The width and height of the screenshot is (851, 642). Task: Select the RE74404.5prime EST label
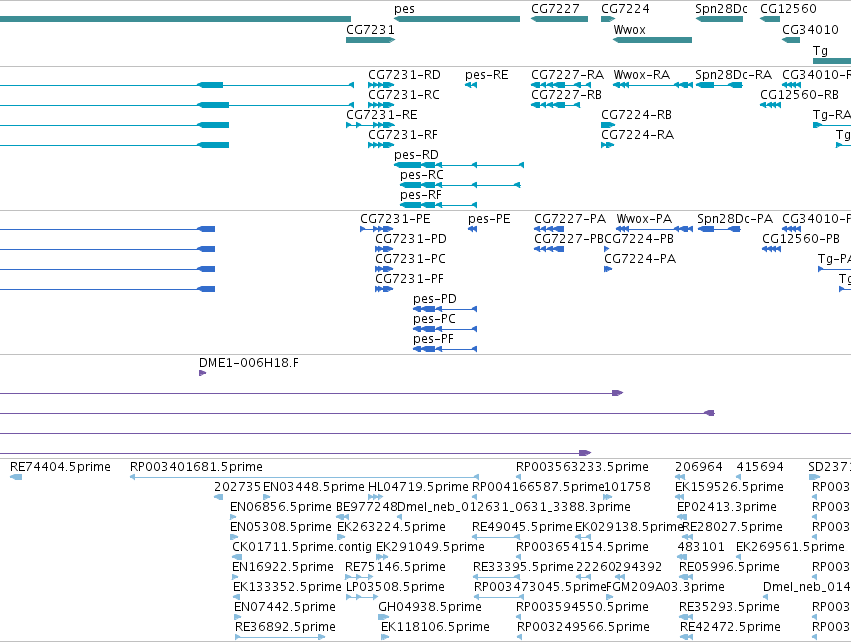click(x=60, y=467)
